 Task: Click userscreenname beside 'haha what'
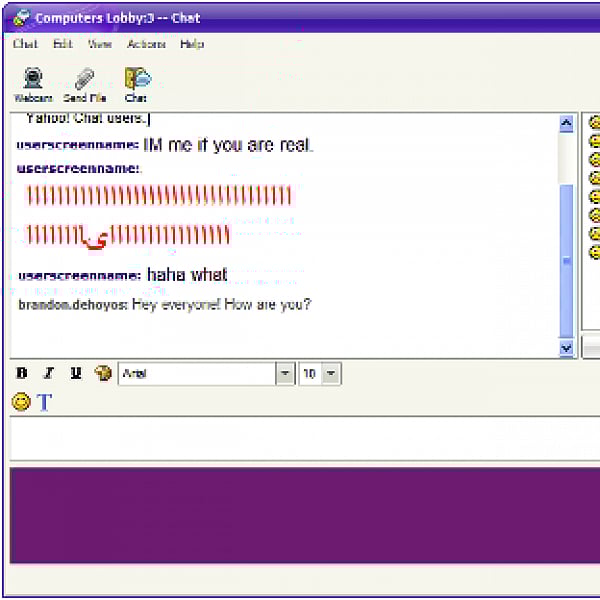pos(79,275)
